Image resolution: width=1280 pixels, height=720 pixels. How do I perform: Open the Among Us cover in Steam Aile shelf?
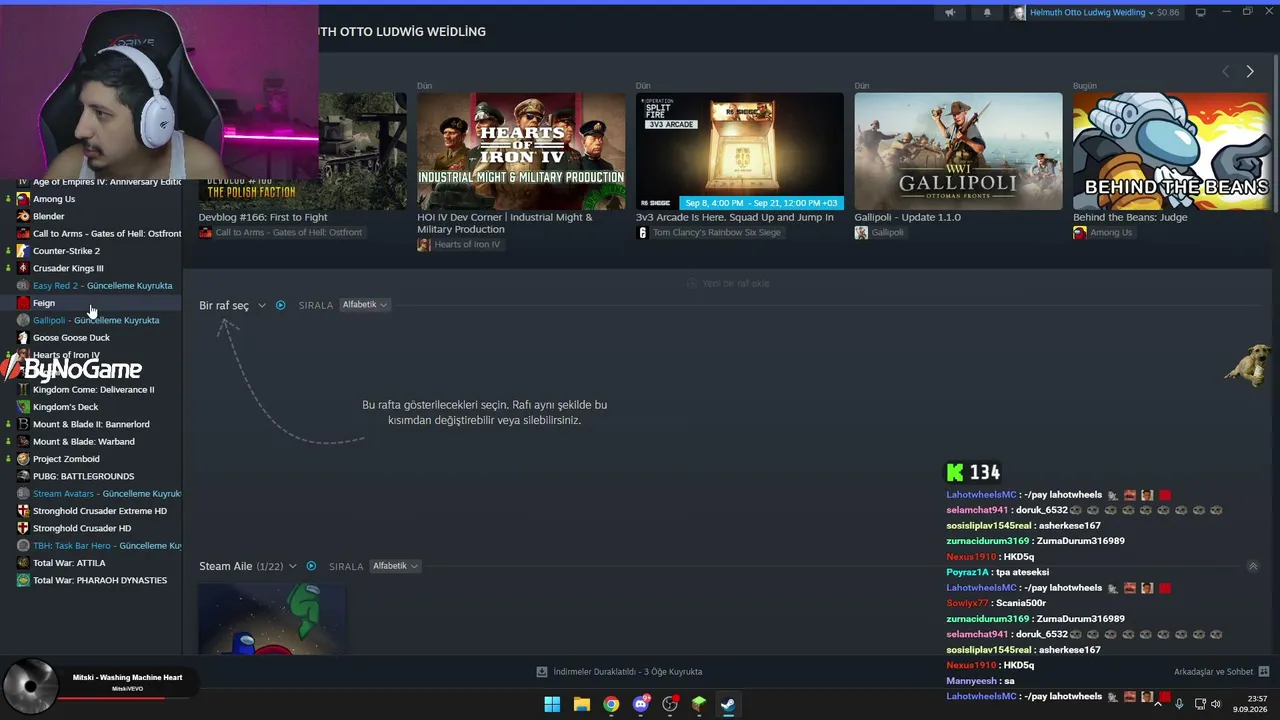click(272, 618)
